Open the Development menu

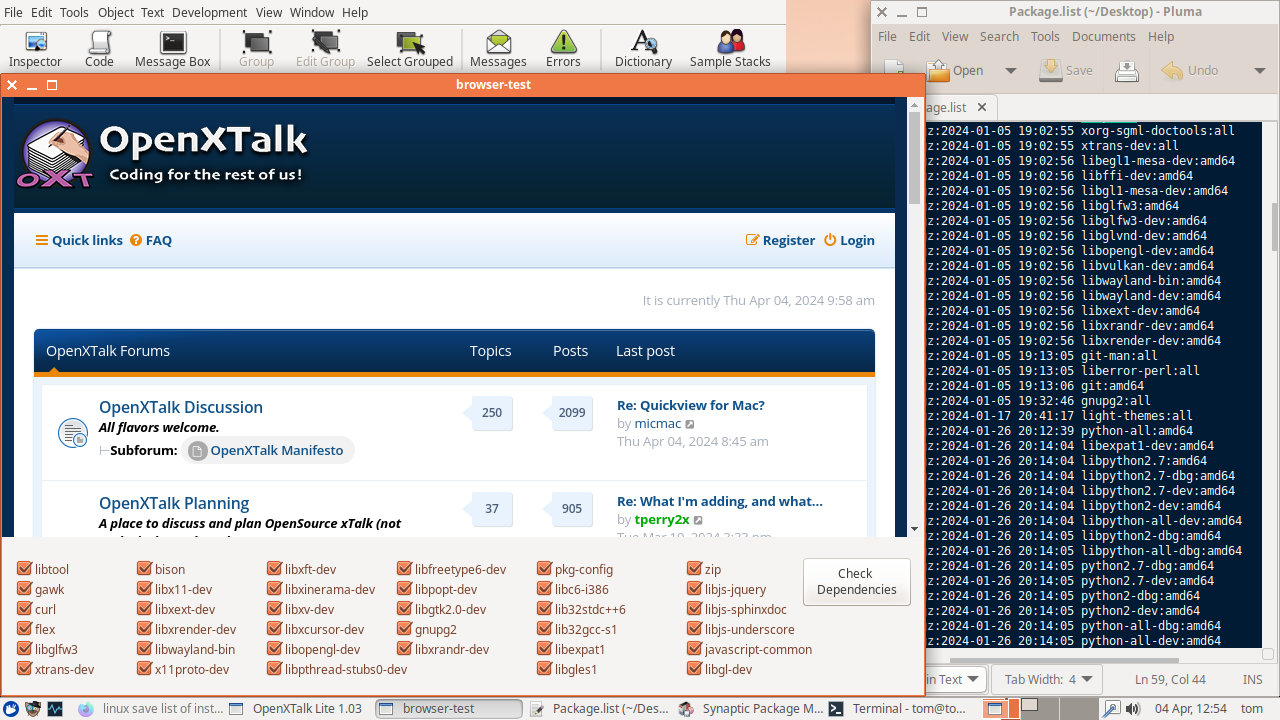tap(209, 12)
